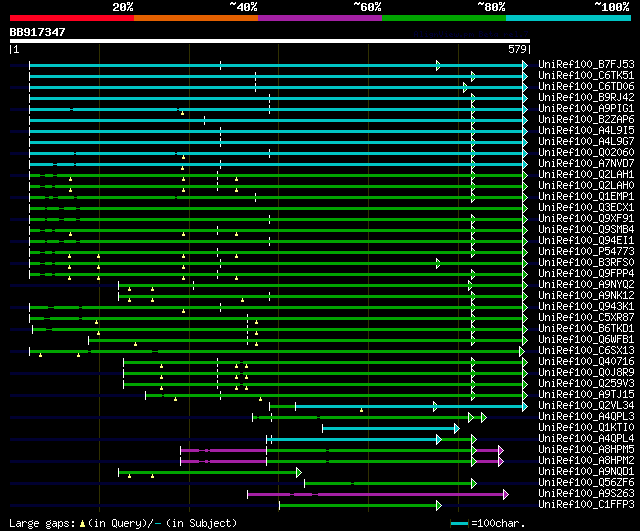Open hit UniRef100_Q2LAH1
640x531 pixels.
pyautogui.click(x=586, y=175)
